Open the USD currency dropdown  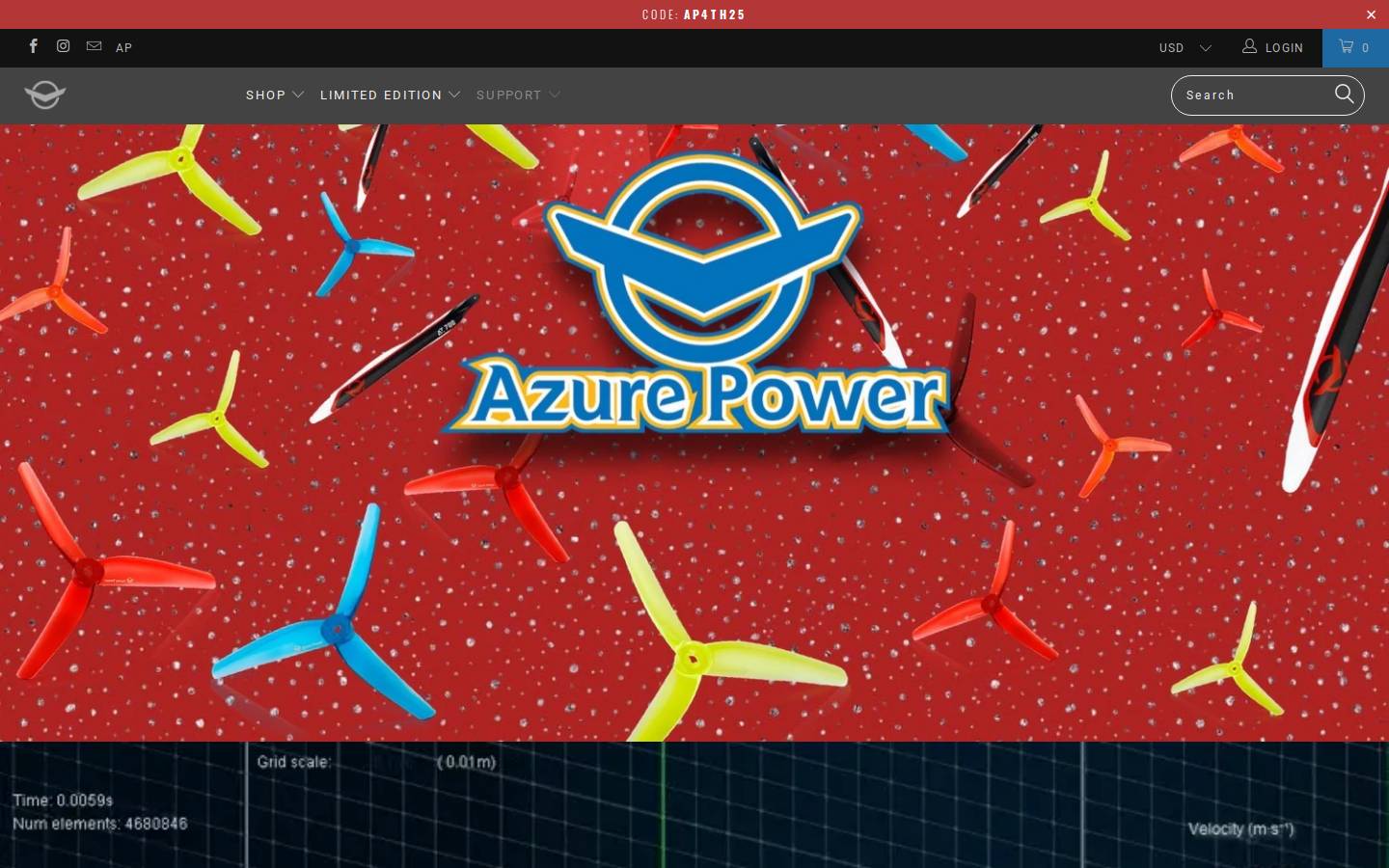1185,47
